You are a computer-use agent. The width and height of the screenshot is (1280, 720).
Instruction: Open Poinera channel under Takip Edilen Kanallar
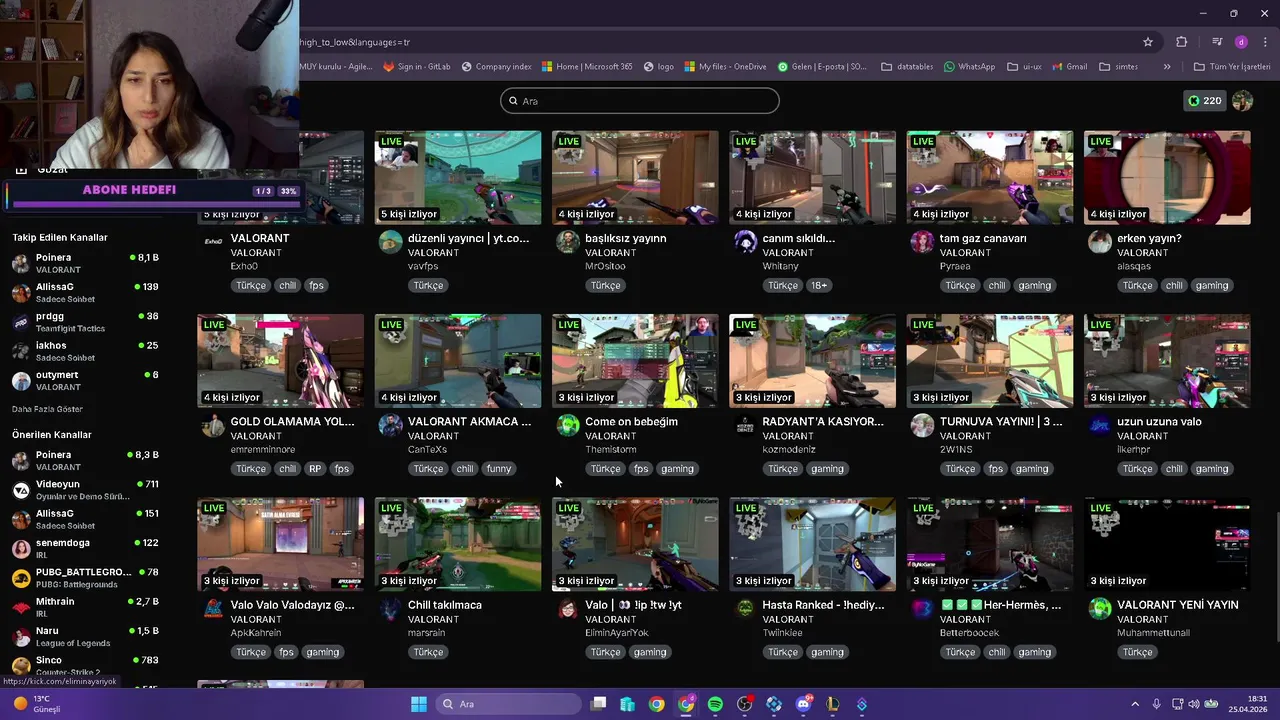(85, 263)
